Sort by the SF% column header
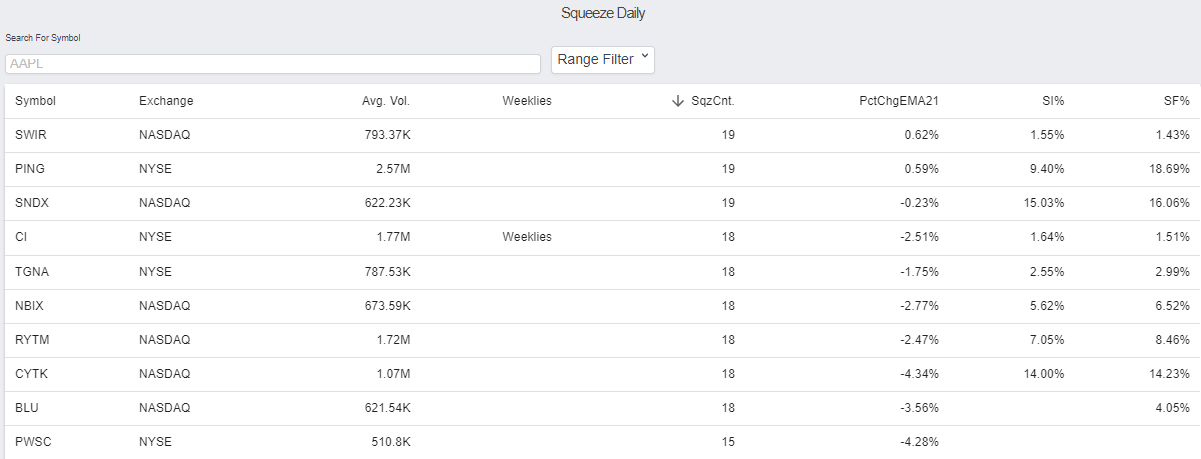 (x=1176, y=101)
